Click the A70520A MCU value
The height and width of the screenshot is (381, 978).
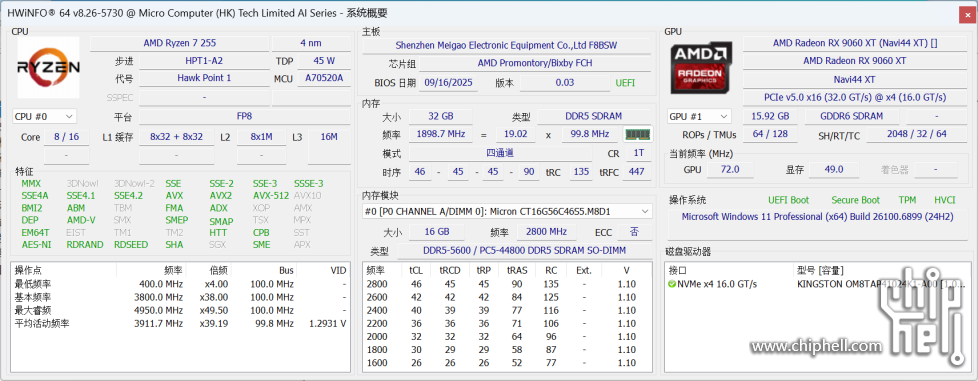click(x=324, y=79)
